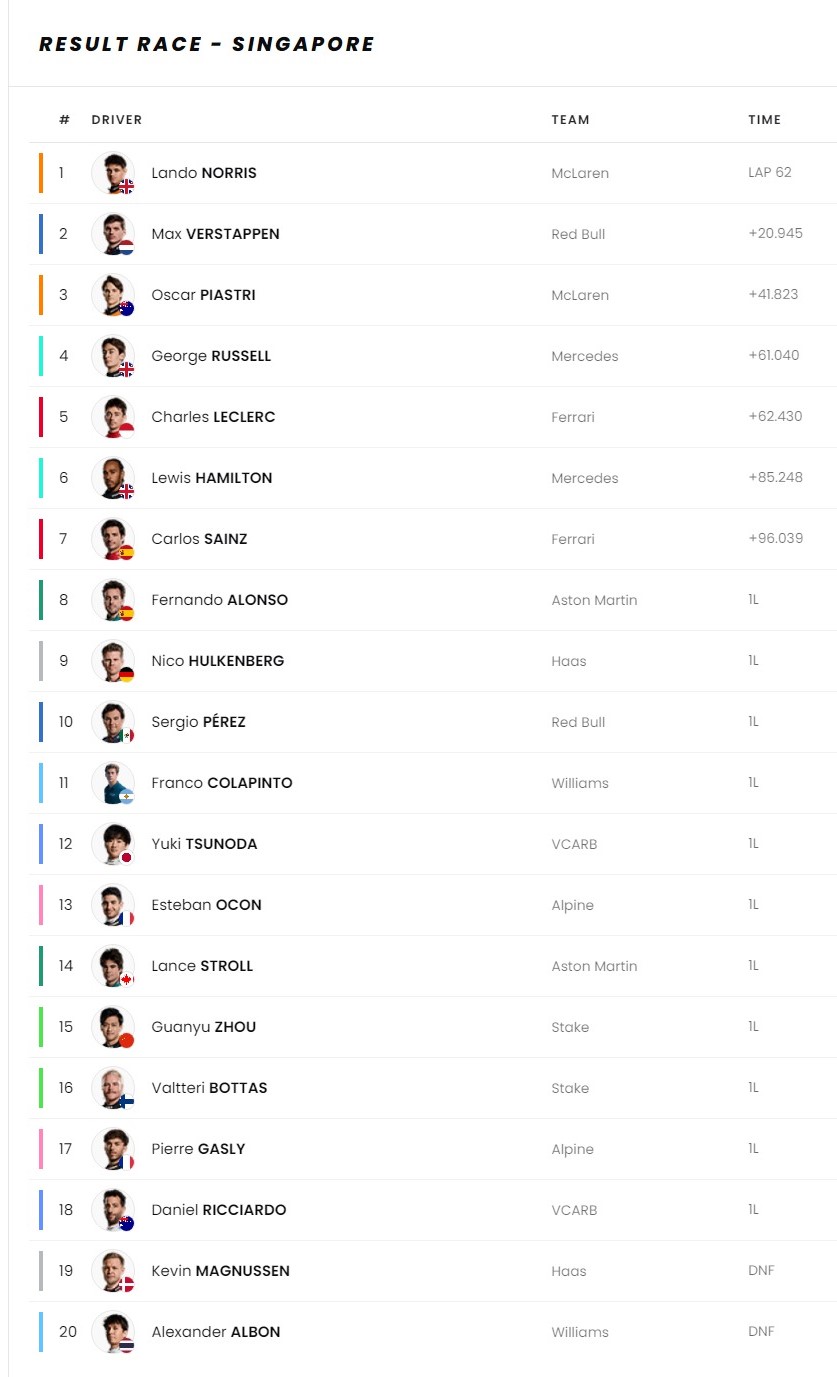Open Carlos SAINZ driver name link
This screenshot has height=1377, width=837.
point(199,539)
